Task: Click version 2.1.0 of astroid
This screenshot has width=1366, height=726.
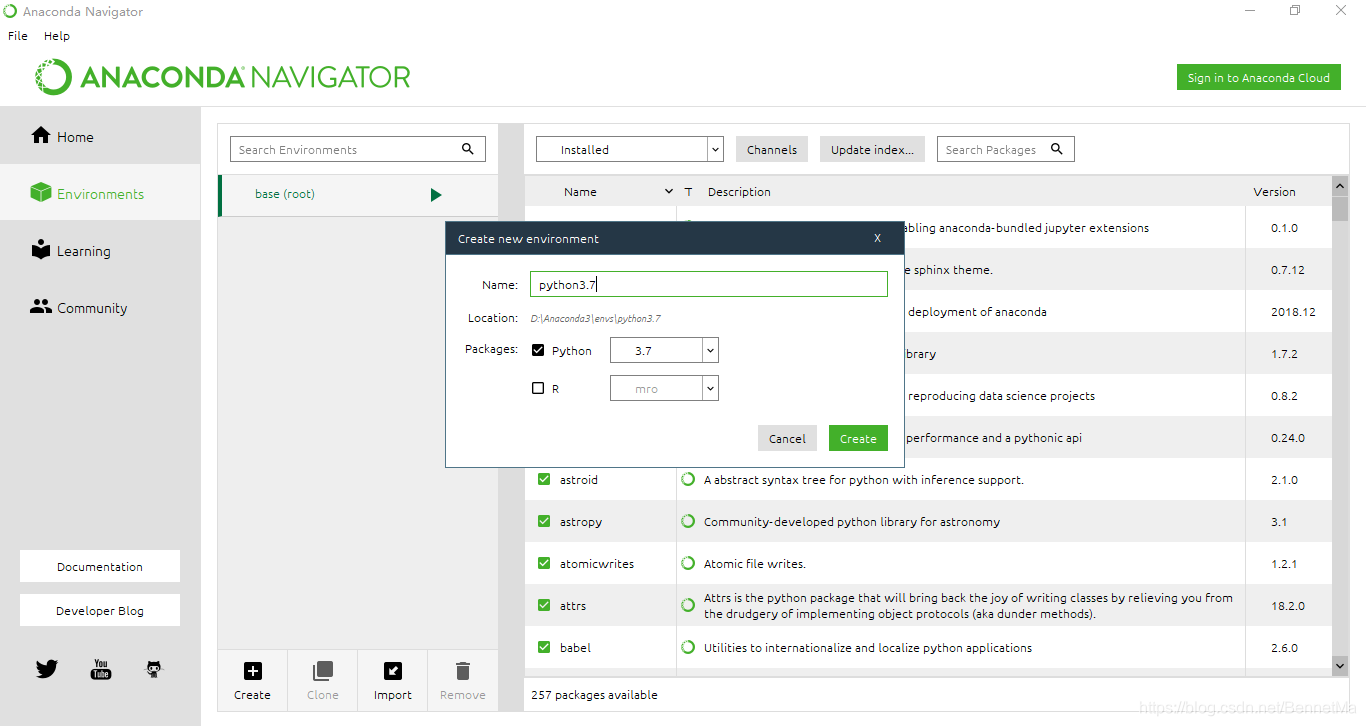Action: pyautogui.click(x=1284, y=480)
